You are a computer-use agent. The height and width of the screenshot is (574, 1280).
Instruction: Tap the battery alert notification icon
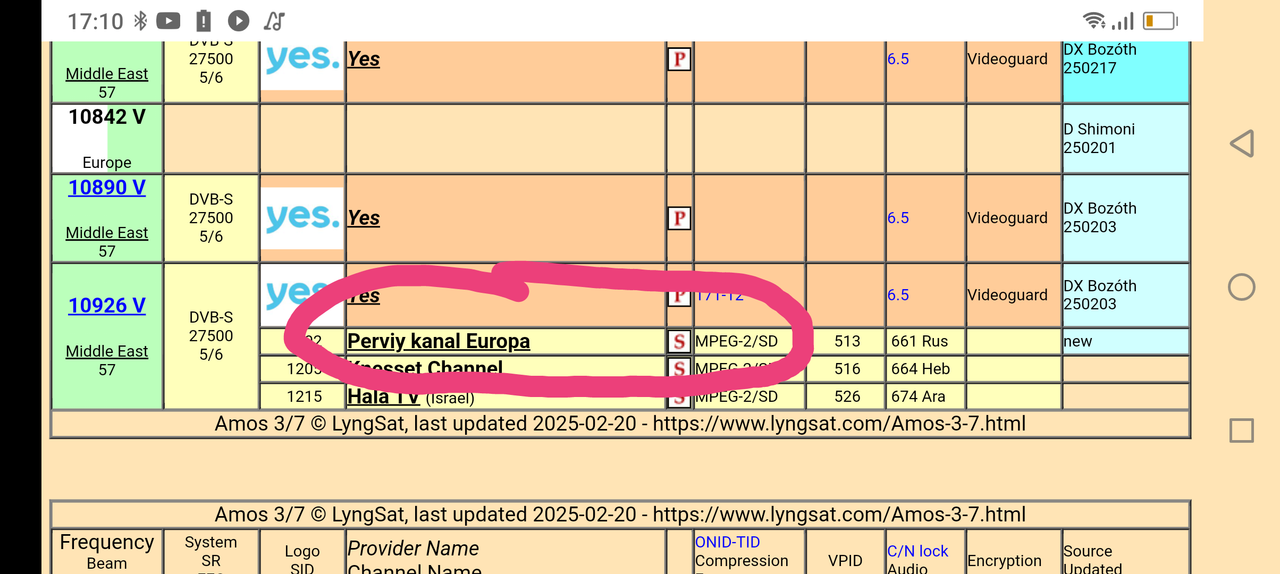(204, 21)
